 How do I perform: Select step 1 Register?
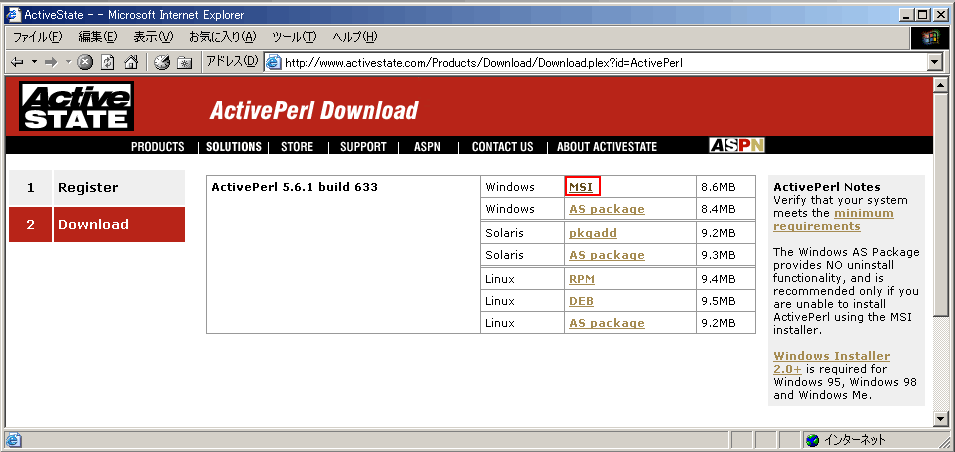point(97,188)
